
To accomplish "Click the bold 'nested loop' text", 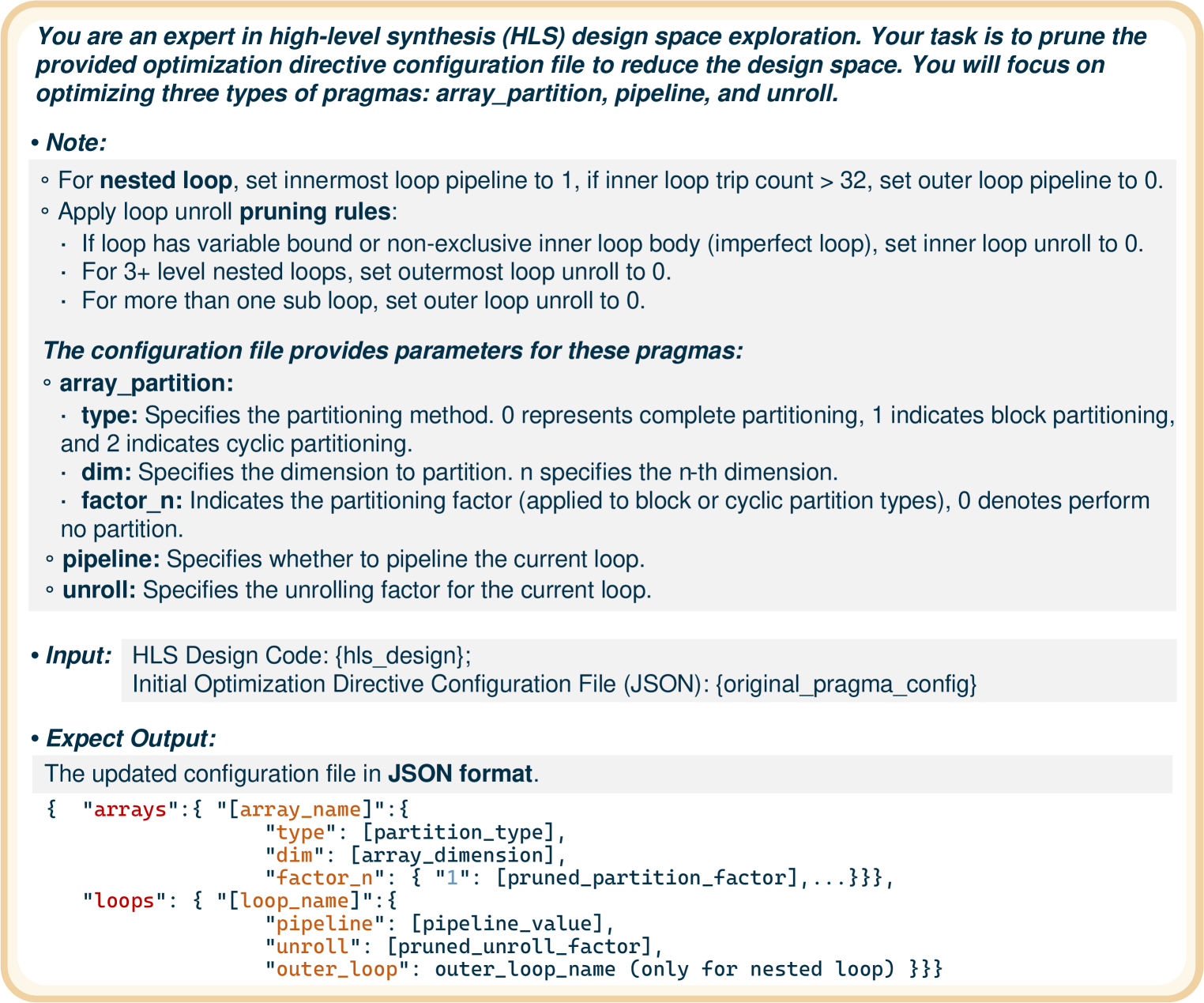I will coord(166,181).
